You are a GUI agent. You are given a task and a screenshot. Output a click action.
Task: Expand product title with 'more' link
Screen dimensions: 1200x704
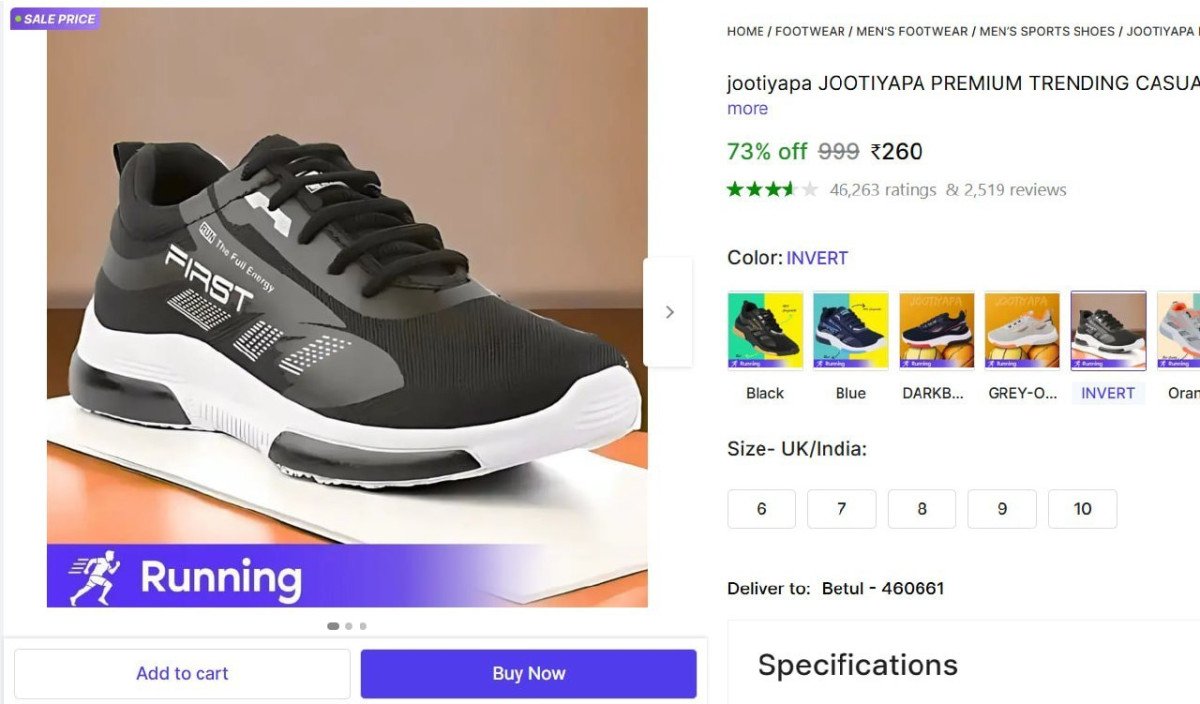(747, 109)
